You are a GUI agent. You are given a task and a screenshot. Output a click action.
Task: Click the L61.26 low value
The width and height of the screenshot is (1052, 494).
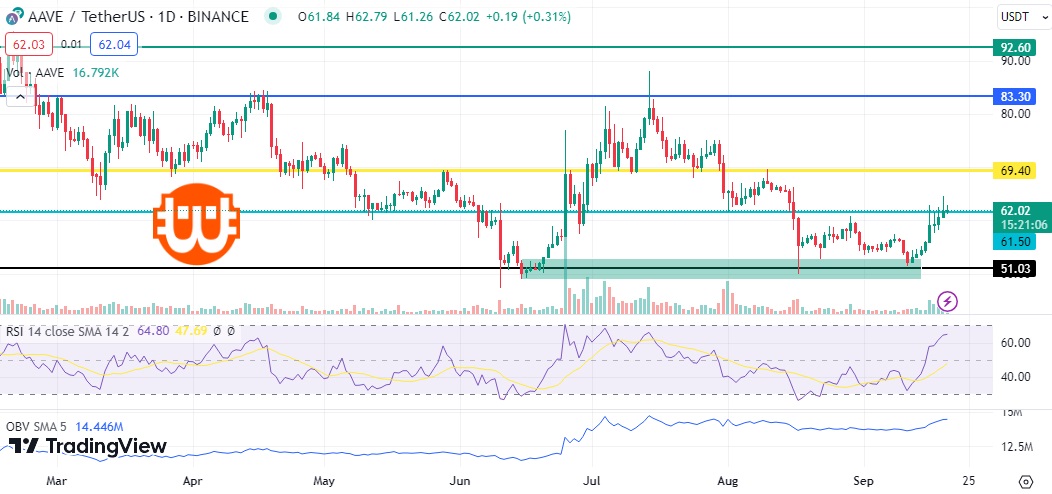pyautogui.click(x=415, y=16)
